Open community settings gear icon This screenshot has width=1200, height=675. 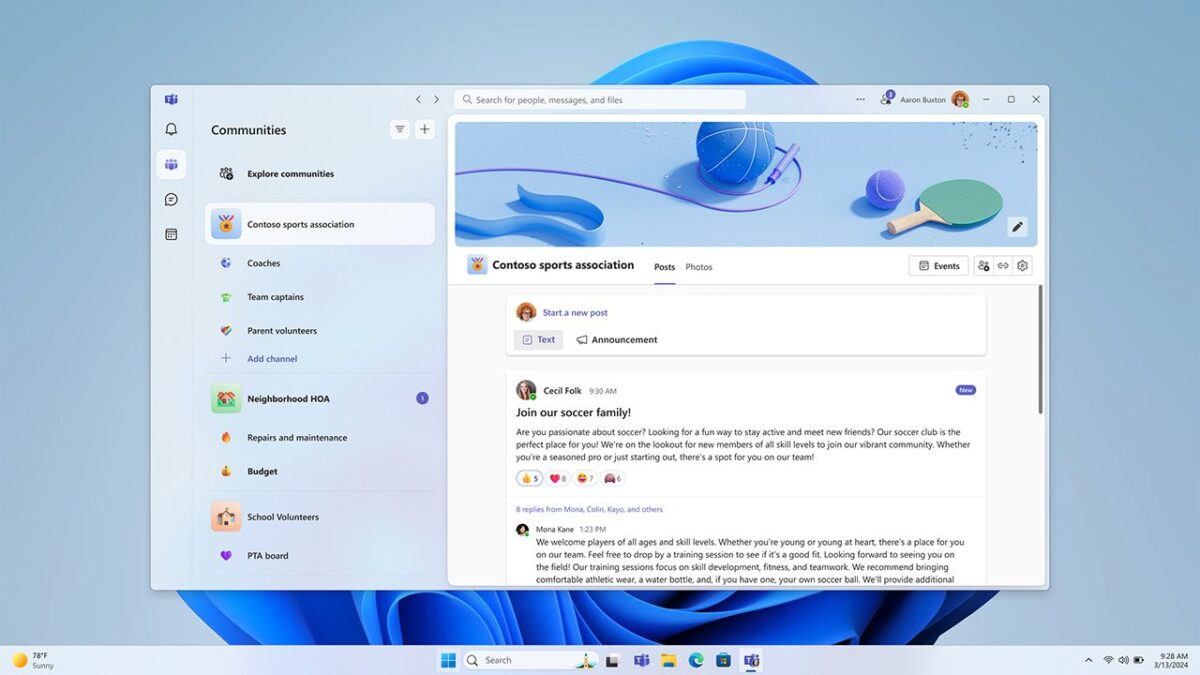pos(1022,266)
